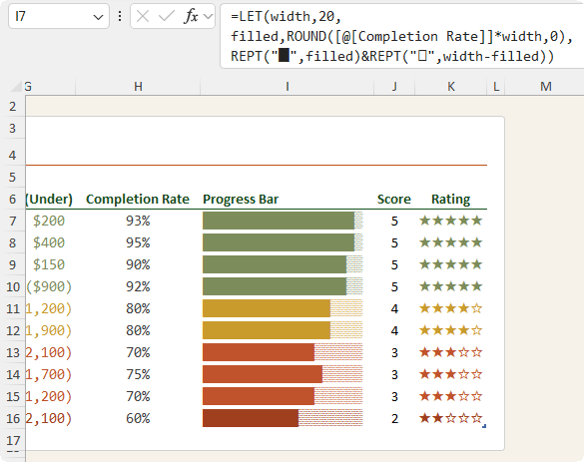
Task: Select column K header
Action: (x=451, y=86)
